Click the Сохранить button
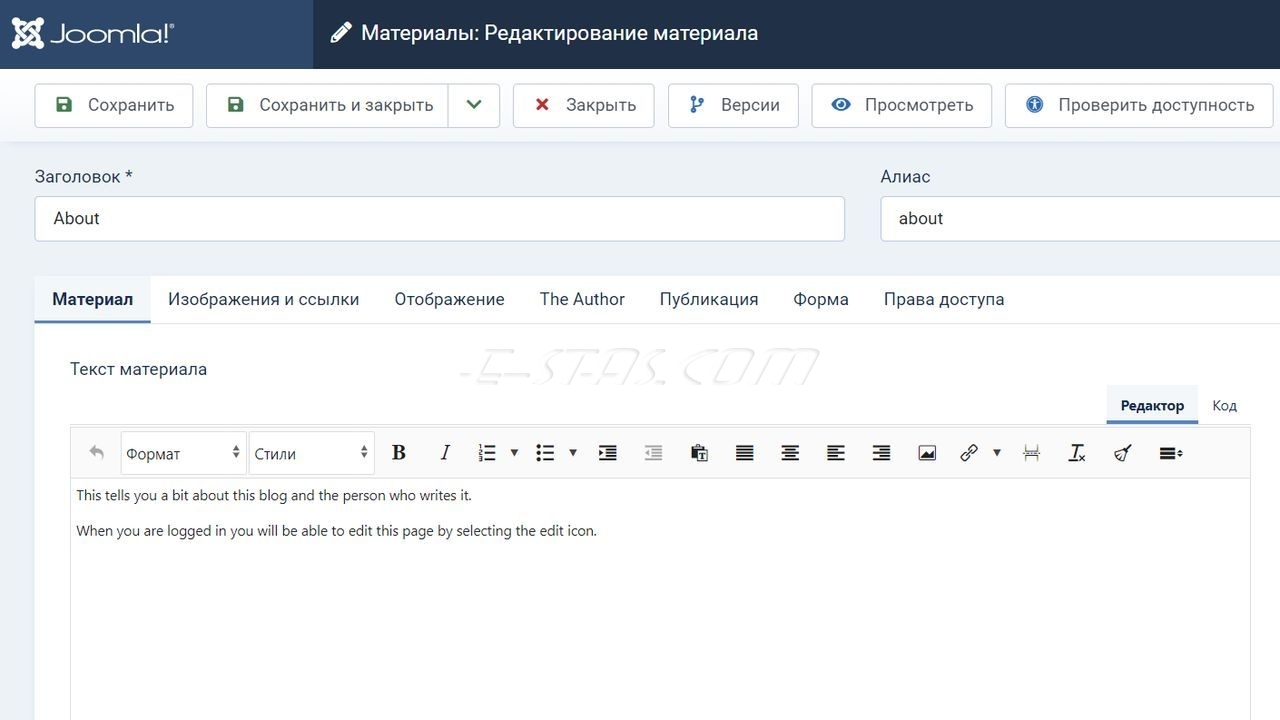The height and width of the screenshot is (720, 1280). tap(113, 105)
